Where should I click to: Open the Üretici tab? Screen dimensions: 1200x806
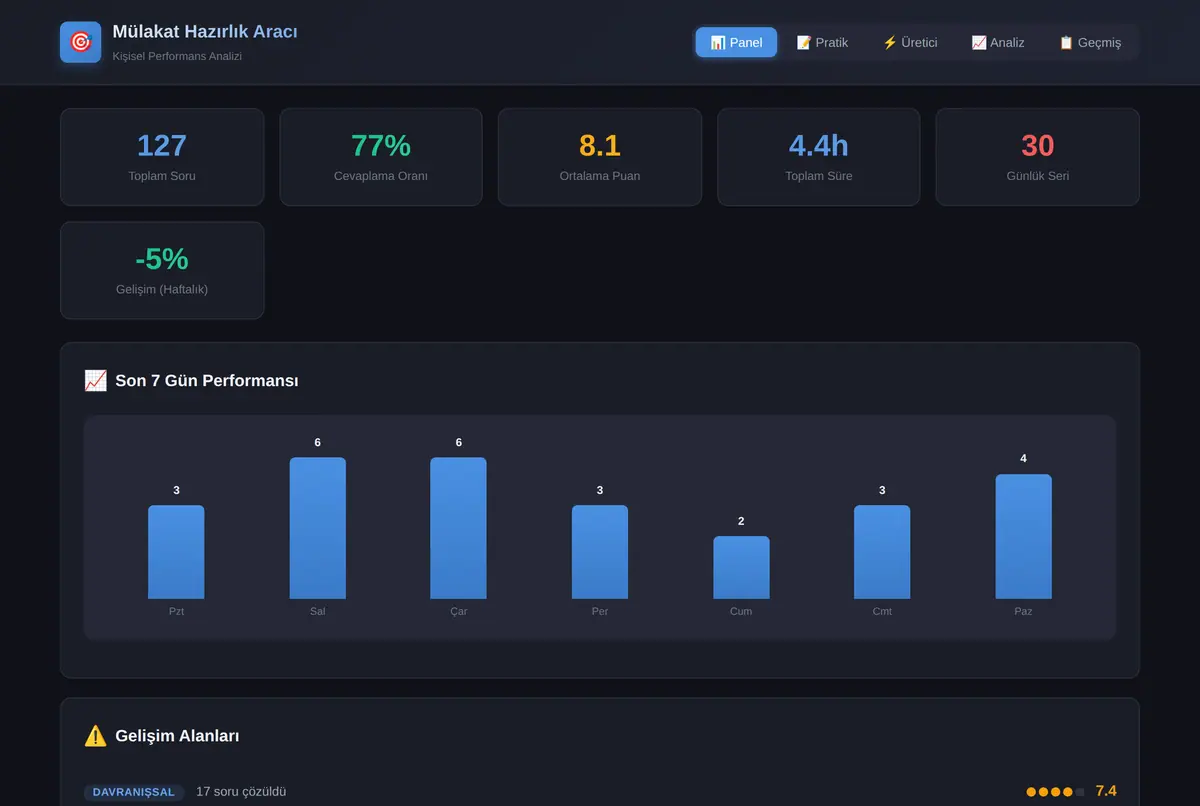(910, 42)
